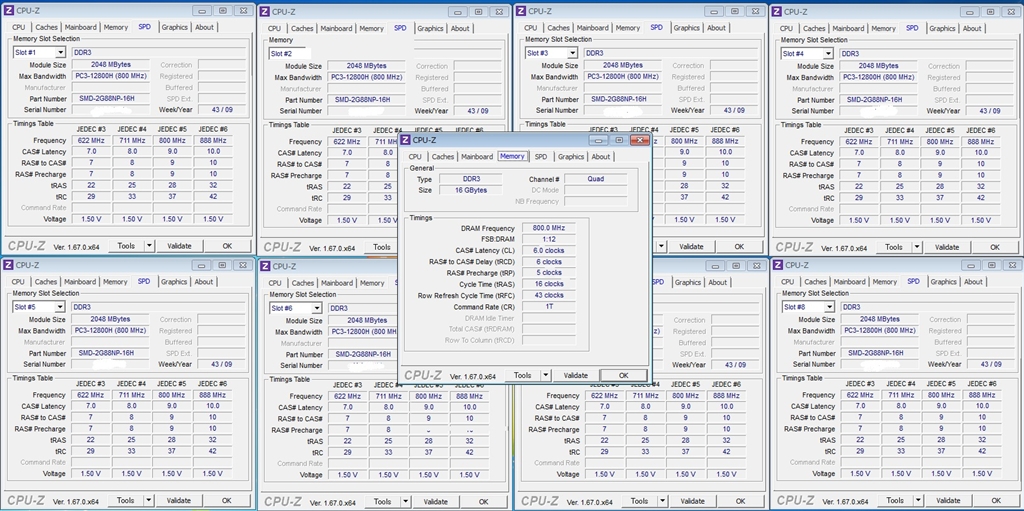Click Tools button in the Memory window
This screenshot has width=1024, height=511.
click(522, 375)
